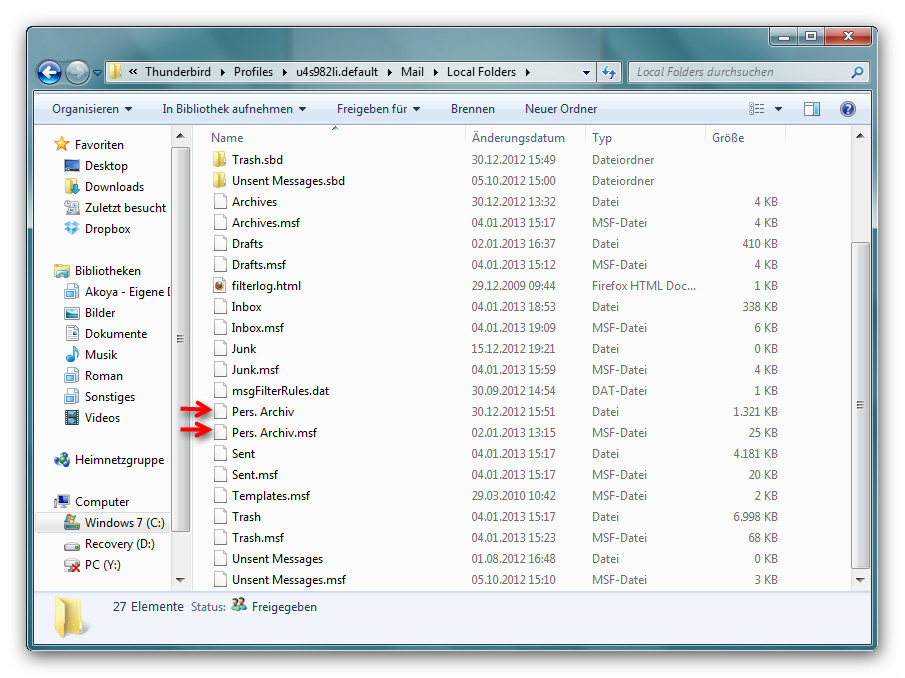Click the Videos library icon

(x=72, y=418)
